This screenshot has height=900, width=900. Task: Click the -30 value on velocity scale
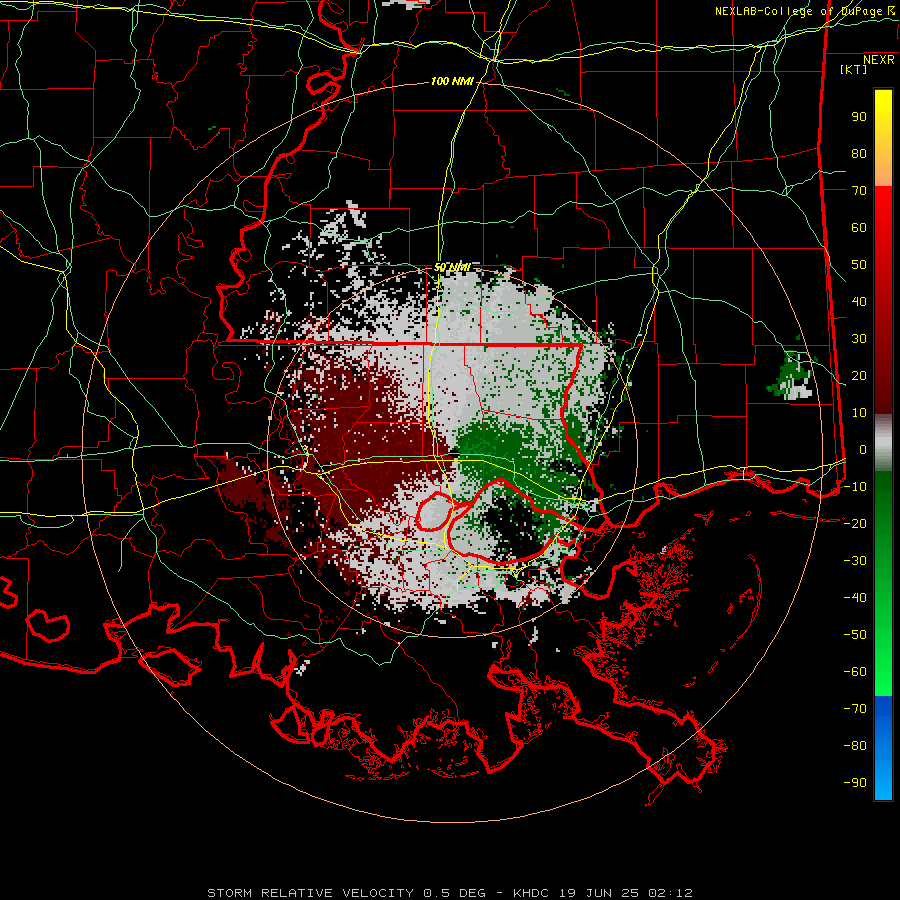tap(855, 561)
